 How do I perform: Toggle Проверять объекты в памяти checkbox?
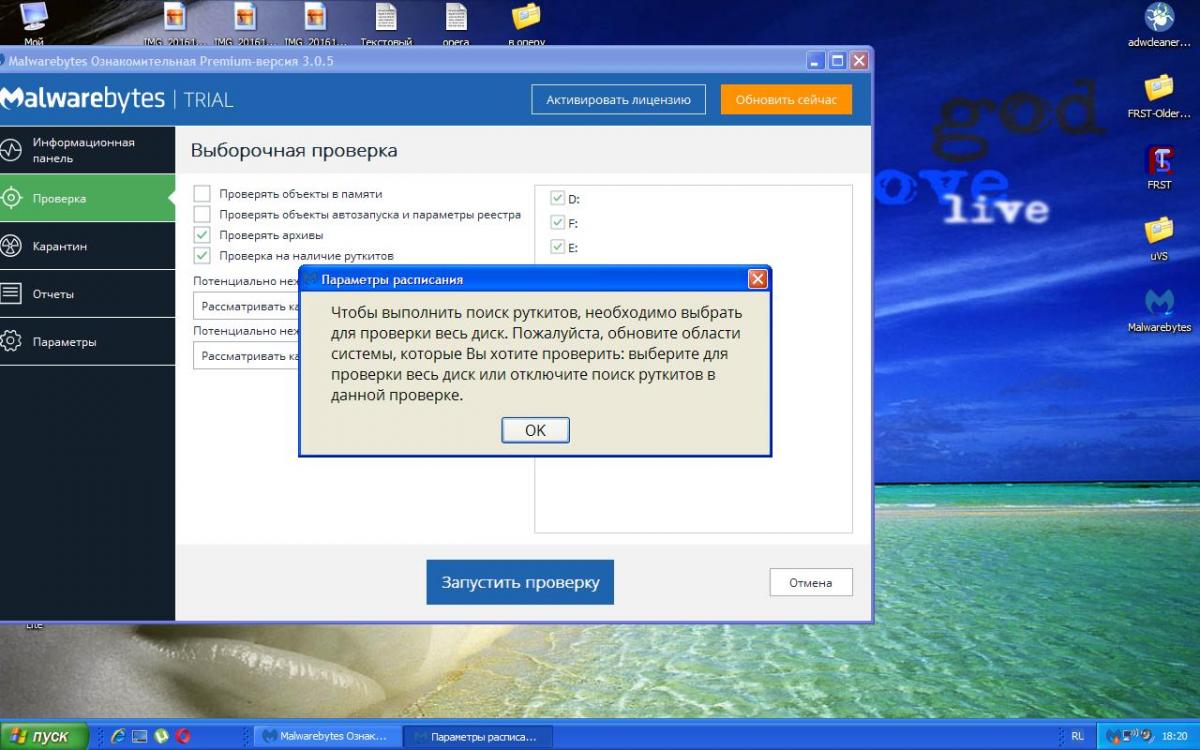(202, 194)
